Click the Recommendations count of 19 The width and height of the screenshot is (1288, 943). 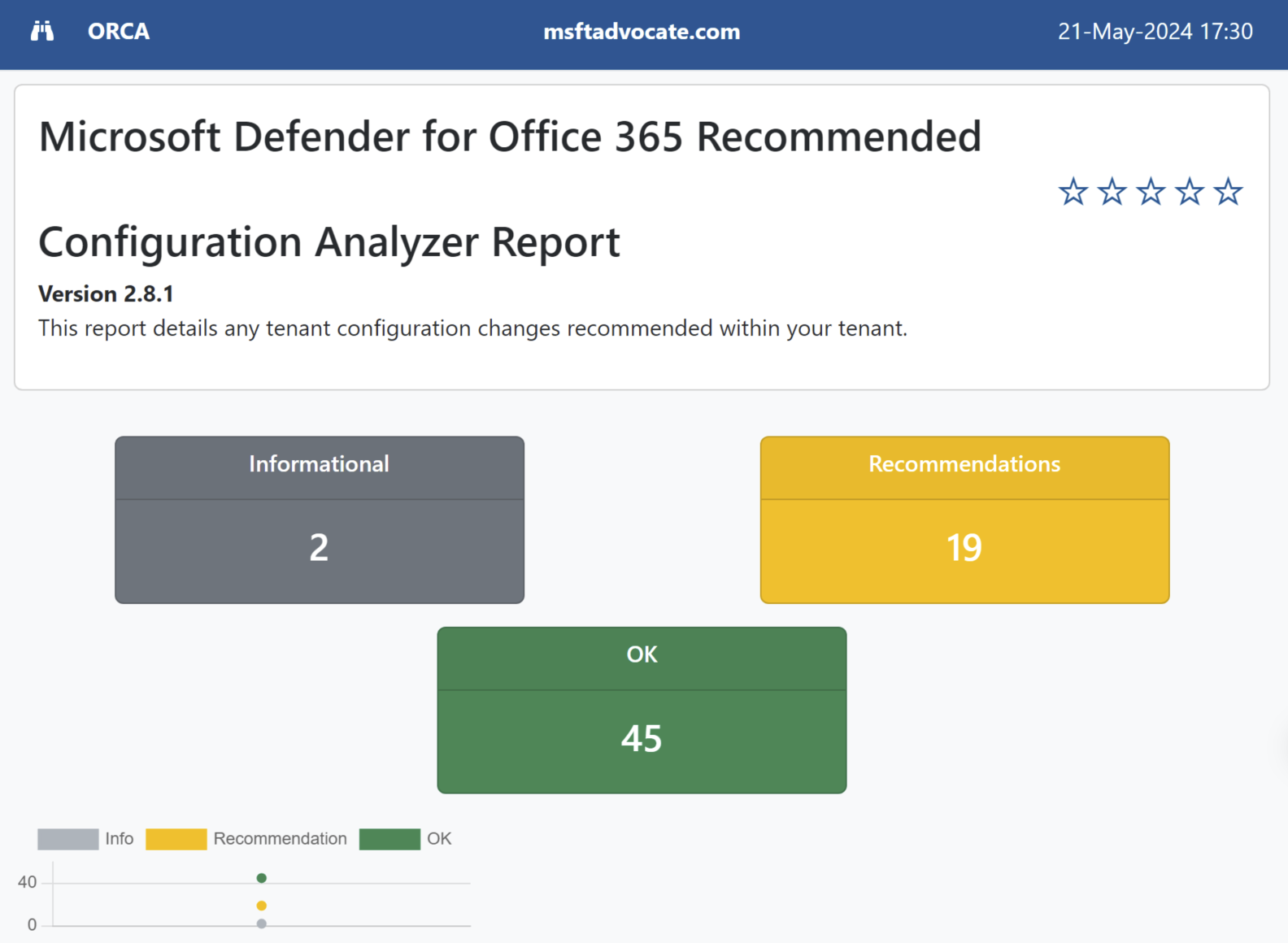click(x=964, y=548)
